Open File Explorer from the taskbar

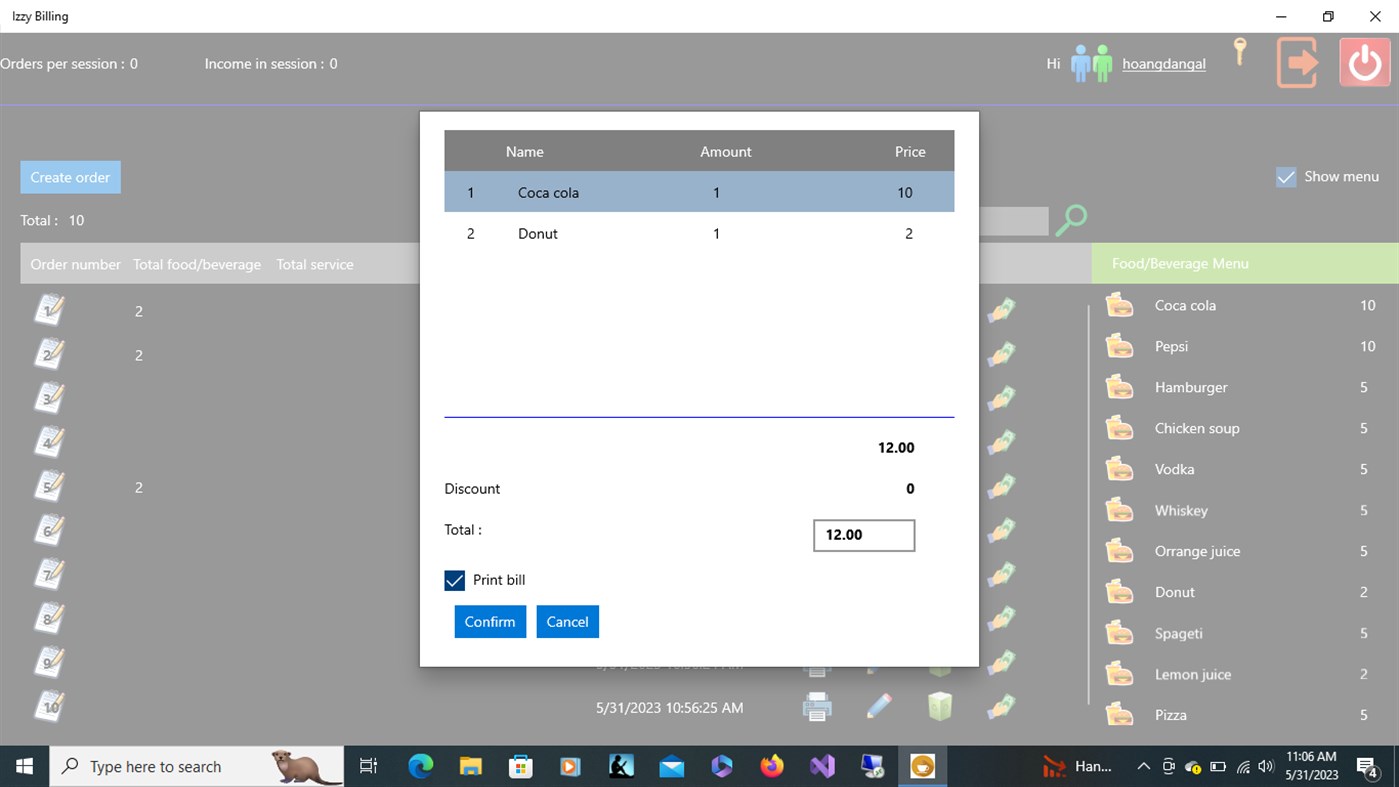471,766
